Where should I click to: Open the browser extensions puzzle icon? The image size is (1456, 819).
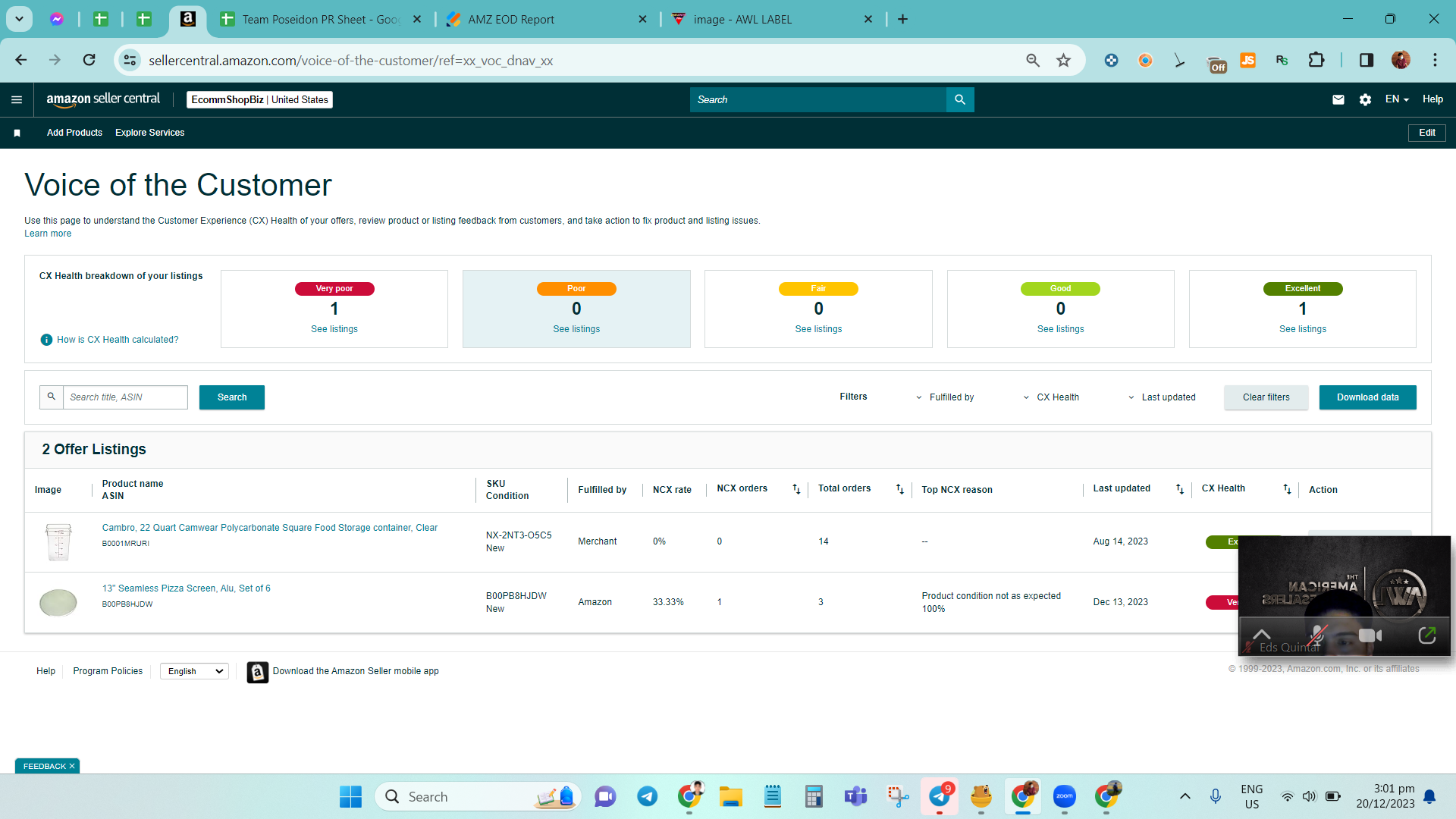(1316, 60)
